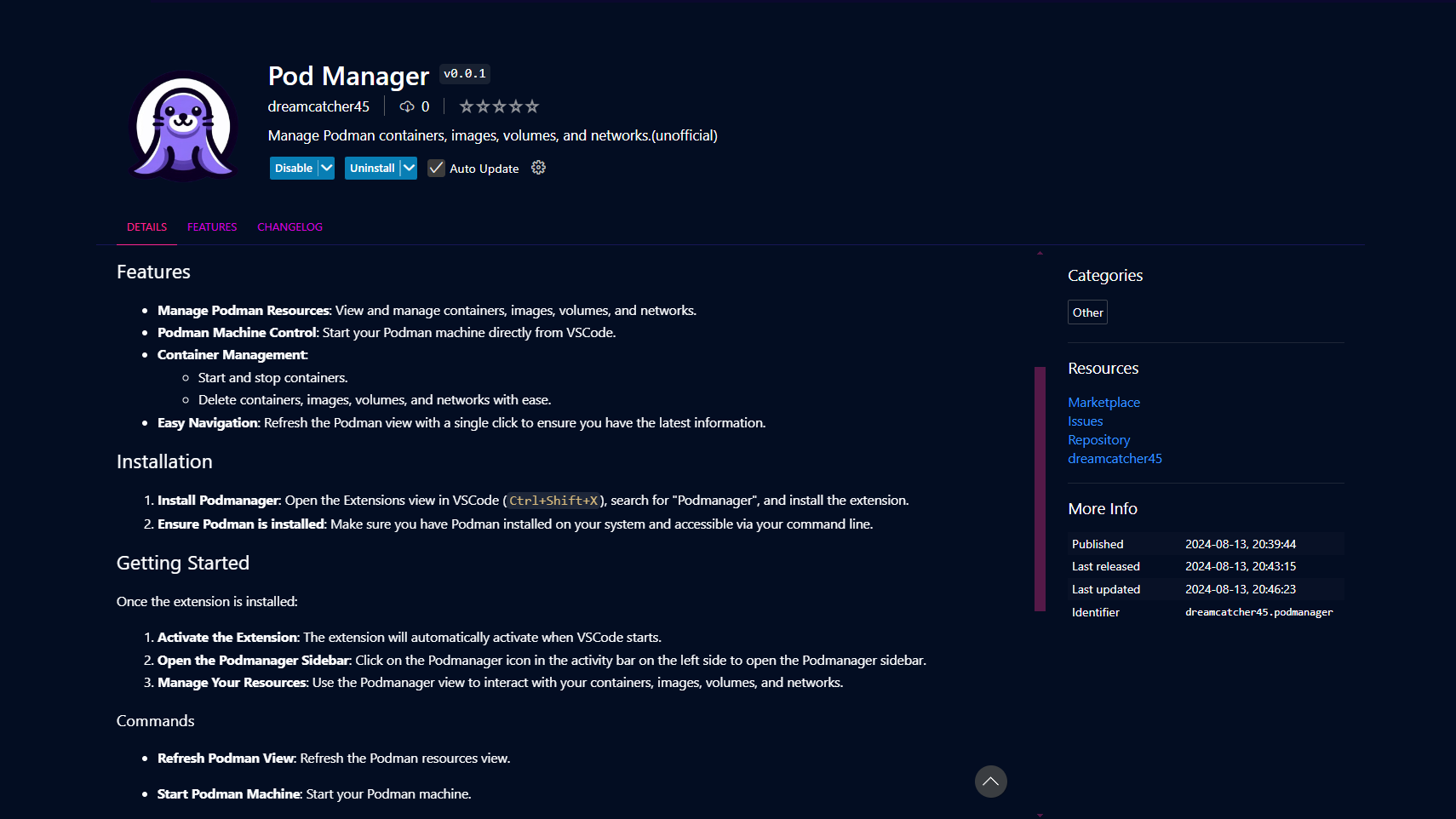Screen dimensions: 1456x819
Task: Click the Last released date value
Action: click(1241, 566)
